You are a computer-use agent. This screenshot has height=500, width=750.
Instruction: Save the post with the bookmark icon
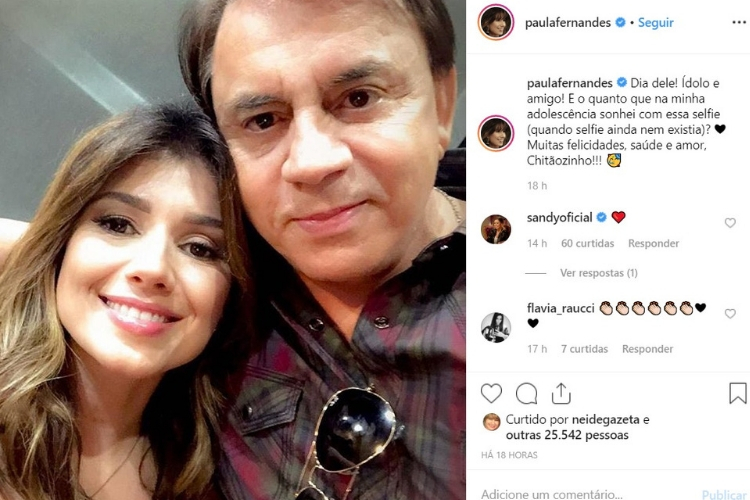pyautogui.click(x=737, y=393)
